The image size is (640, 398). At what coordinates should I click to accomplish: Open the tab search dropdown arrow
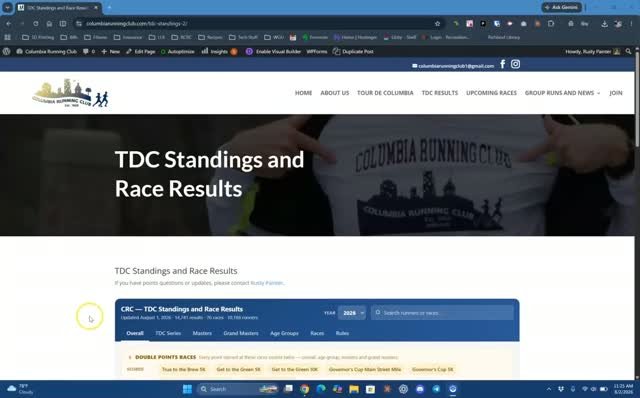click(7, 7)
